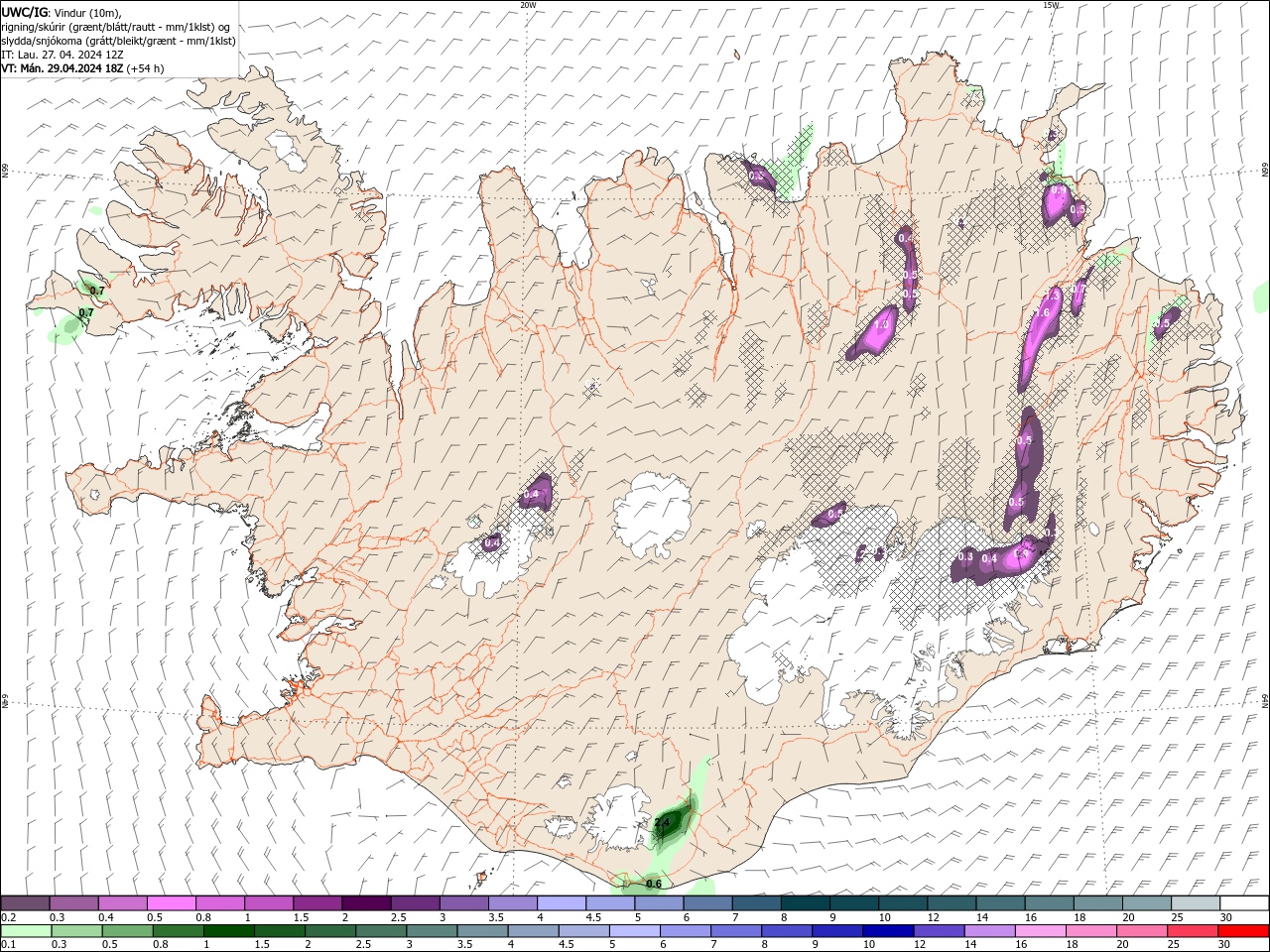Click the dark green rain cell labeled 2.4
The height and width of the screenshot is (952, 1270).
672,822
